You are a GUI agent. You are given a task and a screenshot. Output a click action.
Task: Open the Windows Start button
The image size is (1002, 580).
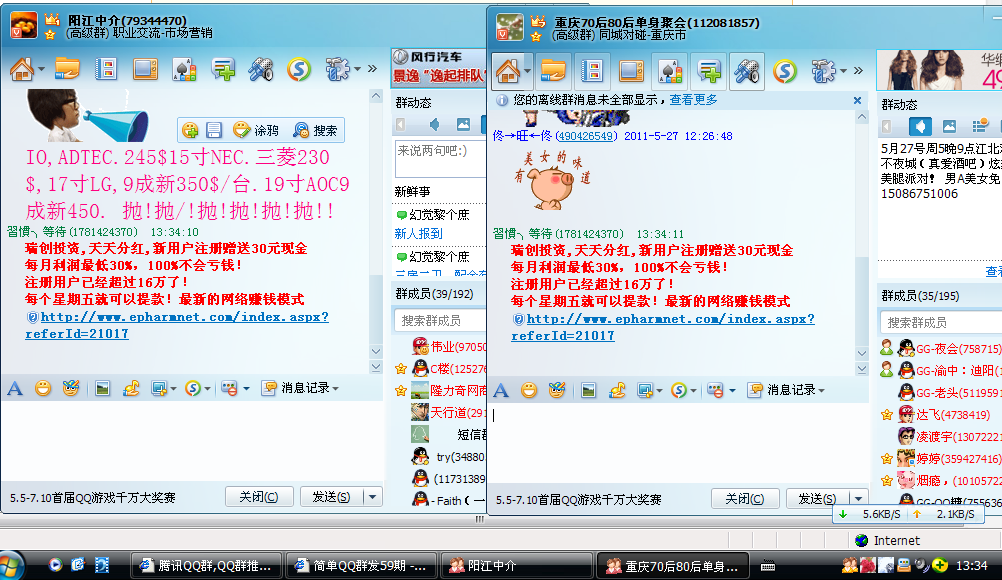11,566
